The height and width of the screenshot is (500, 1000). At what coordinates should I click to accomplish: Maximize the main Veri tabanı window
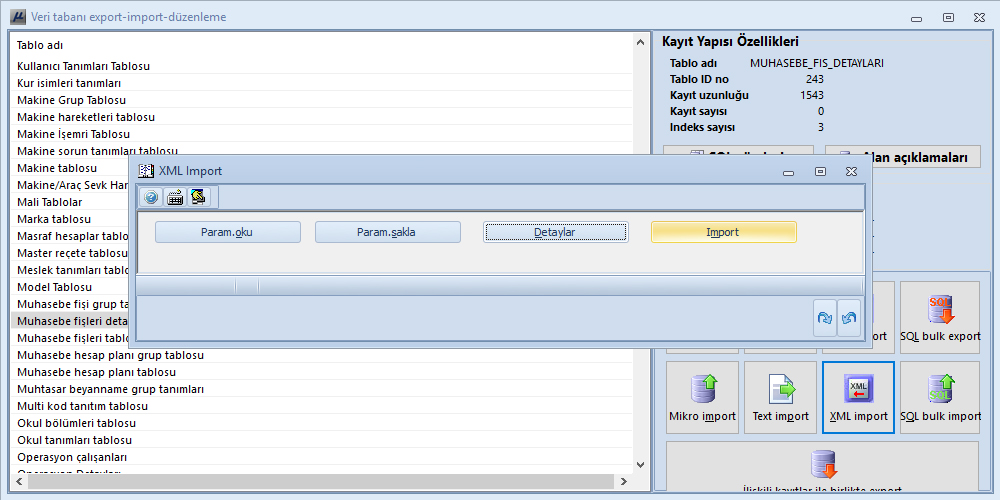point(948,18)
